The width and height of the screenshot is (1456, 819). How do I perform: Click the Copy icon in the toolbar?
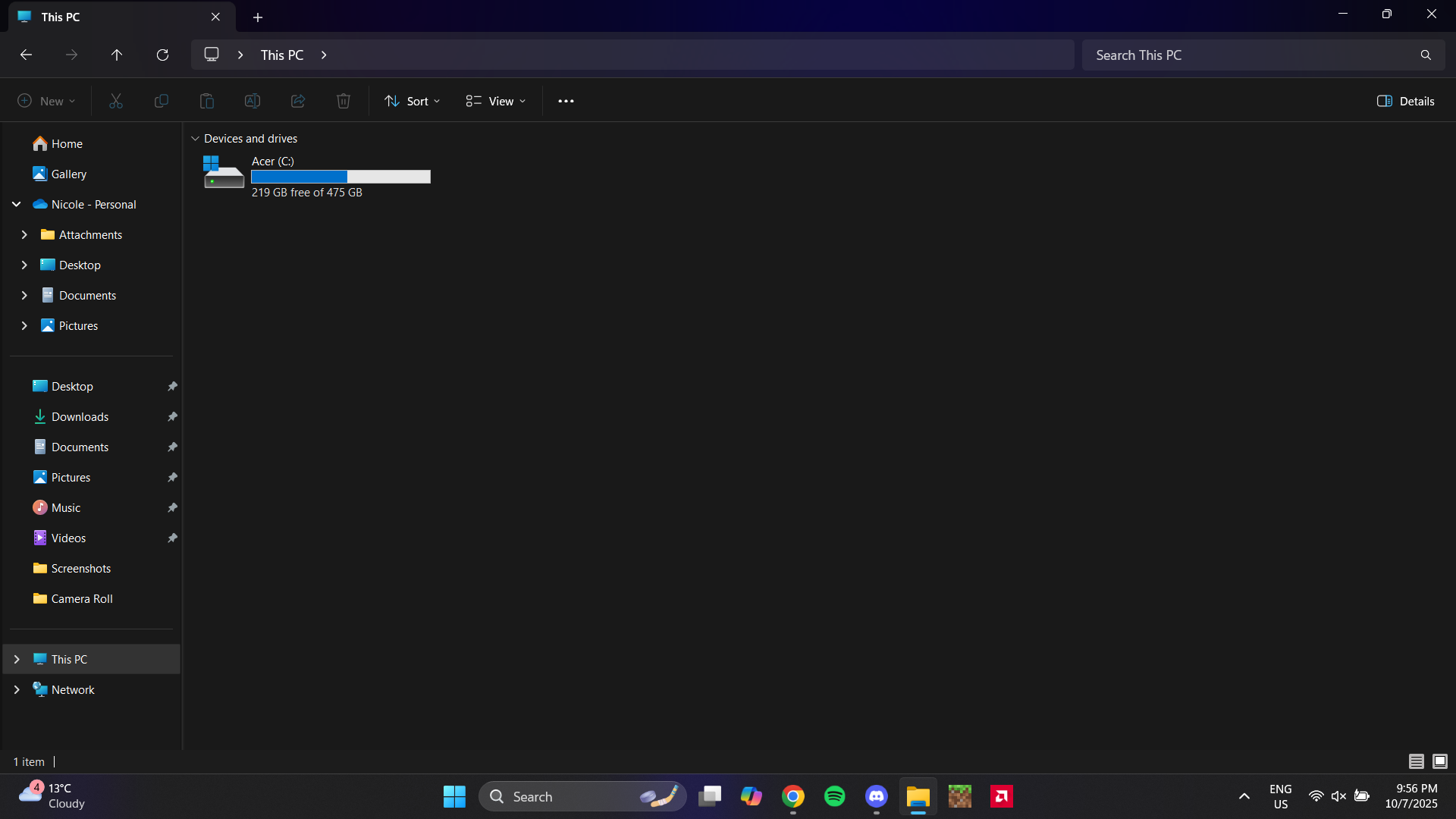click(162, 100)
